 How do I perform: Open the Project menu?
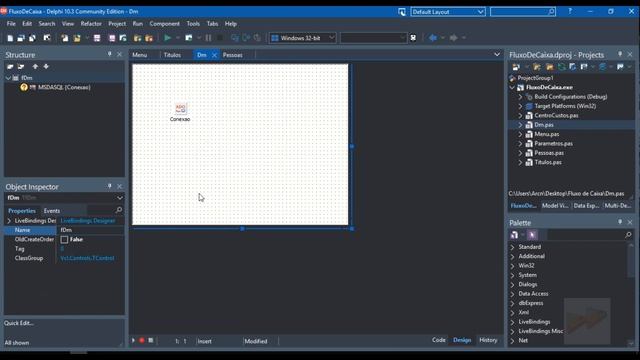(x=117, y=24)
